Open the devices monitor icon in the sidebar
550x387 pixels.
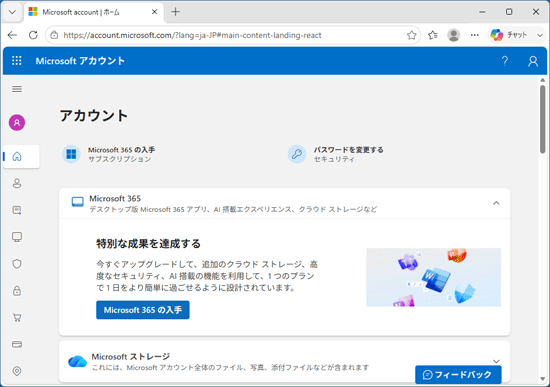[x=17, y=237]
